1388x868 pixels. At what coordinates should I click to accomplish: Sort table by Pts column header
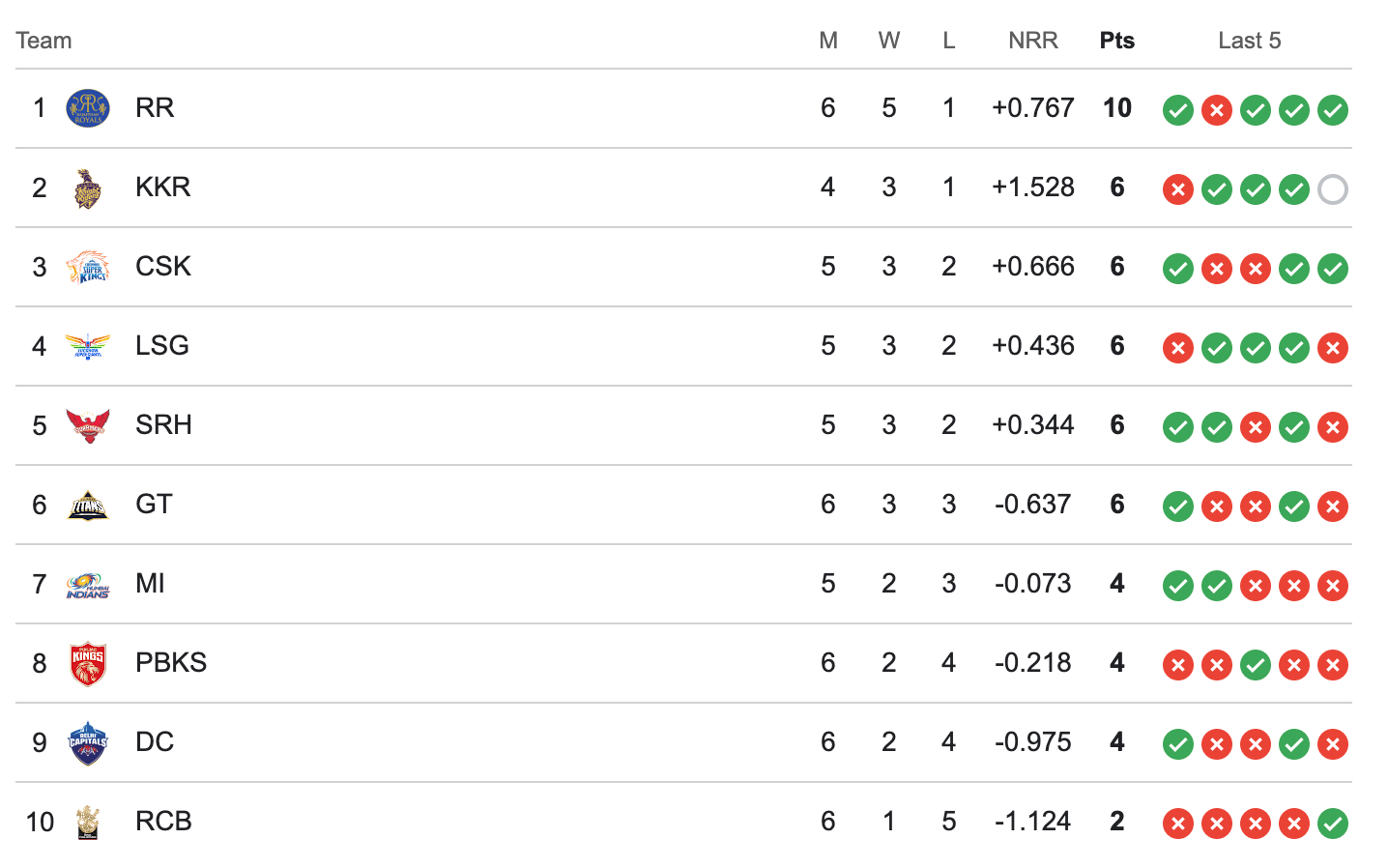1116,41
